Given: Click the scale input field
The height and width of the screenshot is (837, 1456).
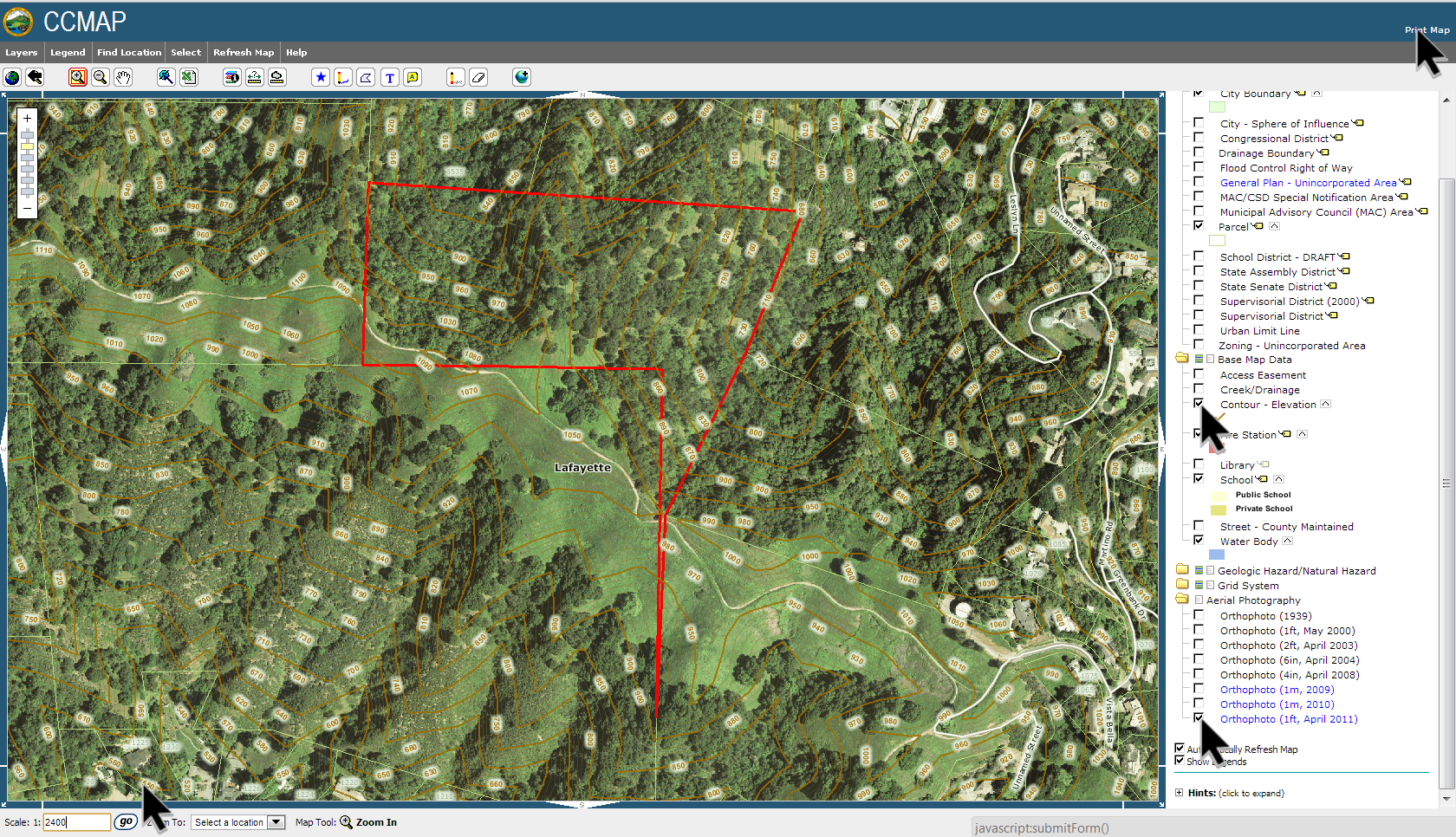Looking at the screenshot, I should coord(77,822).
